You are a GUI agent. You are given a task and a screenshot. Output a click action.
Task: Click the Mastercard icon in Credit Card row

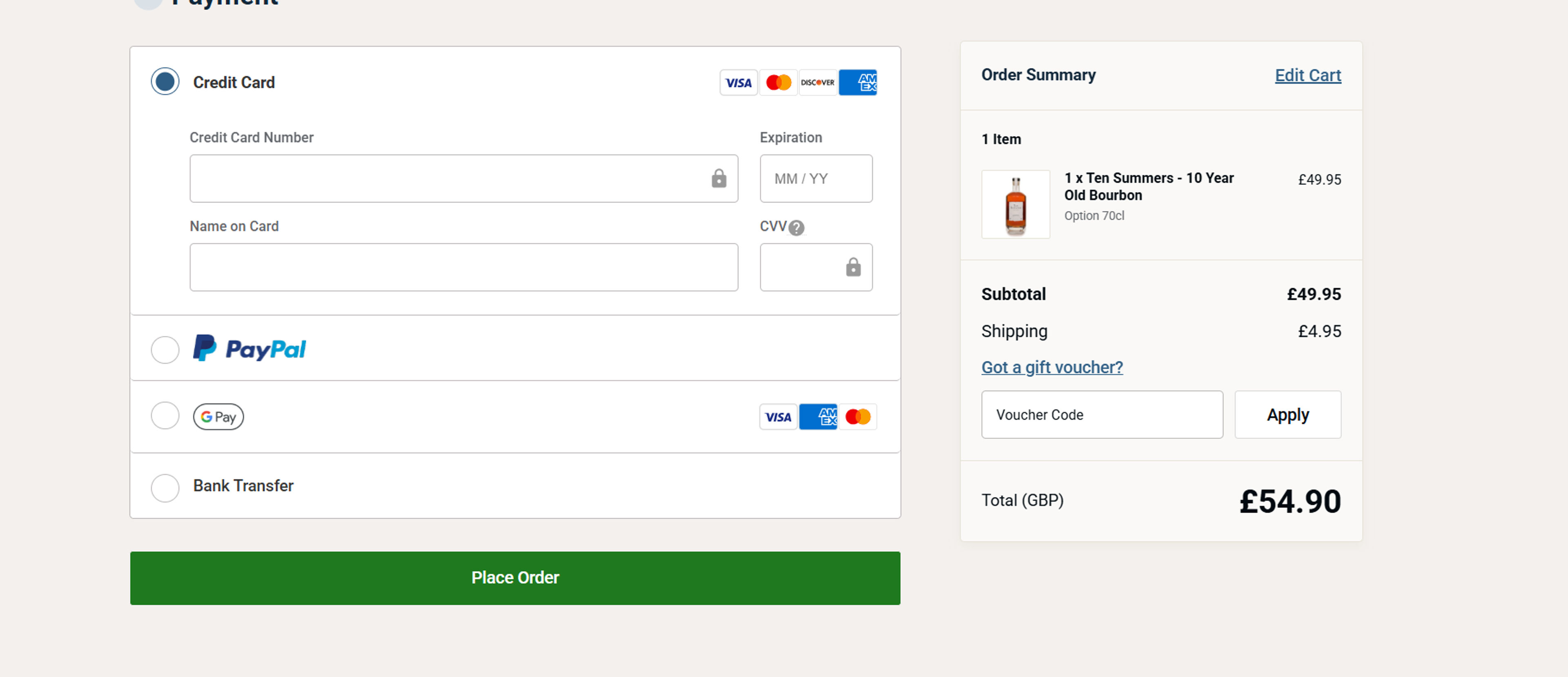click(778, 82)
